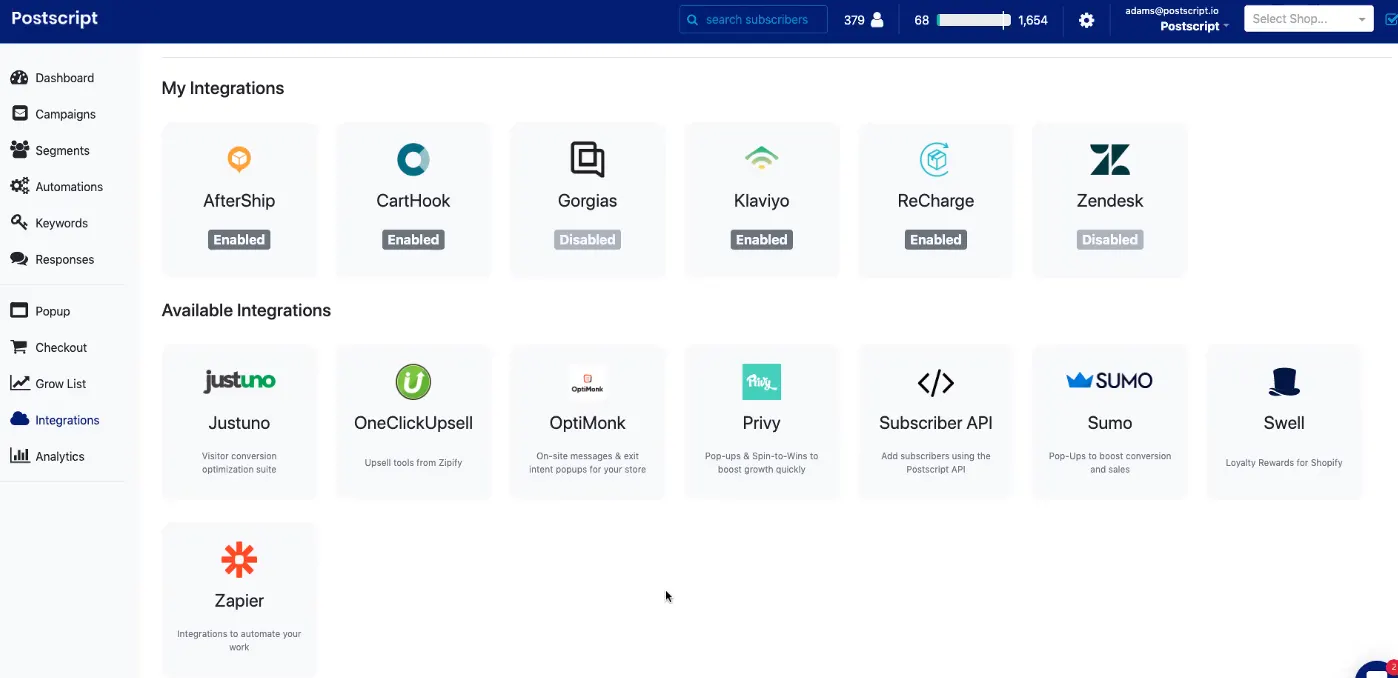Click the 'Available Integrations' heading
1398x678 pixels.
point(246,310)
